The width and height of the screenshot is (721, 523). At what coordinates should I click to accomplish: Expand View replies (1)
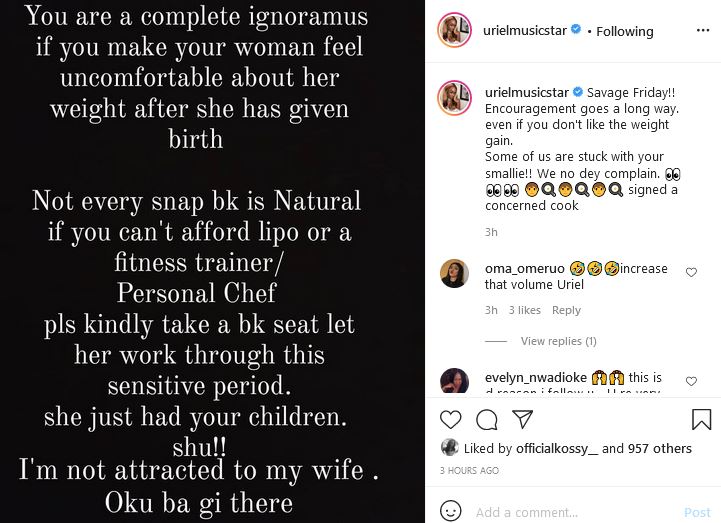[x=558, y=341]
